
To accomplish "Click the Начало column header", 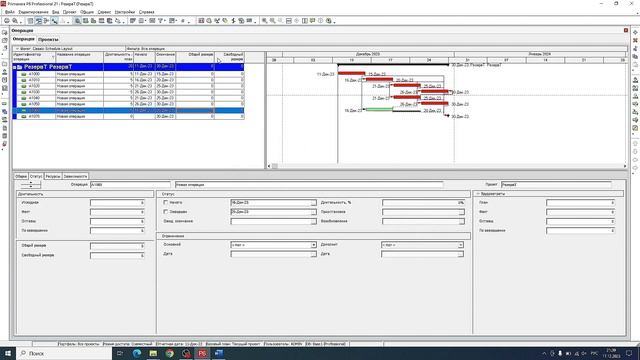I will [x=144, y=57].
